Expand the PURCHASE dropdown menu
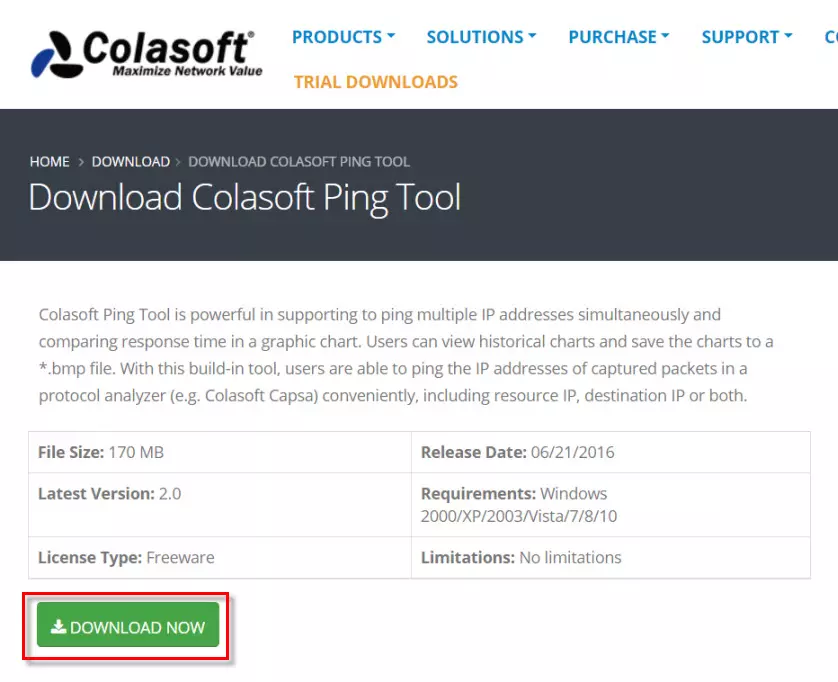Viewport: 838px width, 682px height. (x=618, y=37)
